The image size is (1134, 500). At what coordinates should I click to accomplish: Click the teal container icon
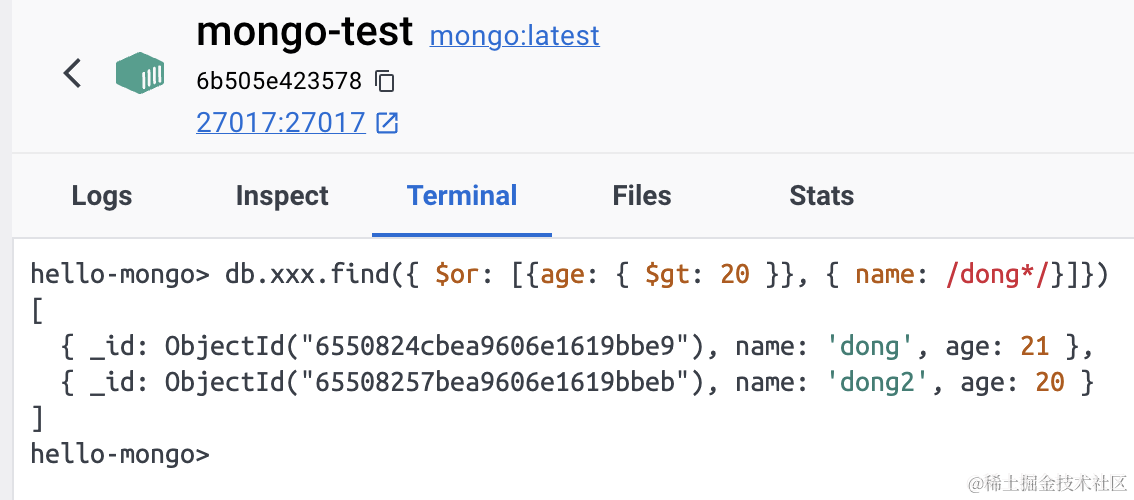139,74
